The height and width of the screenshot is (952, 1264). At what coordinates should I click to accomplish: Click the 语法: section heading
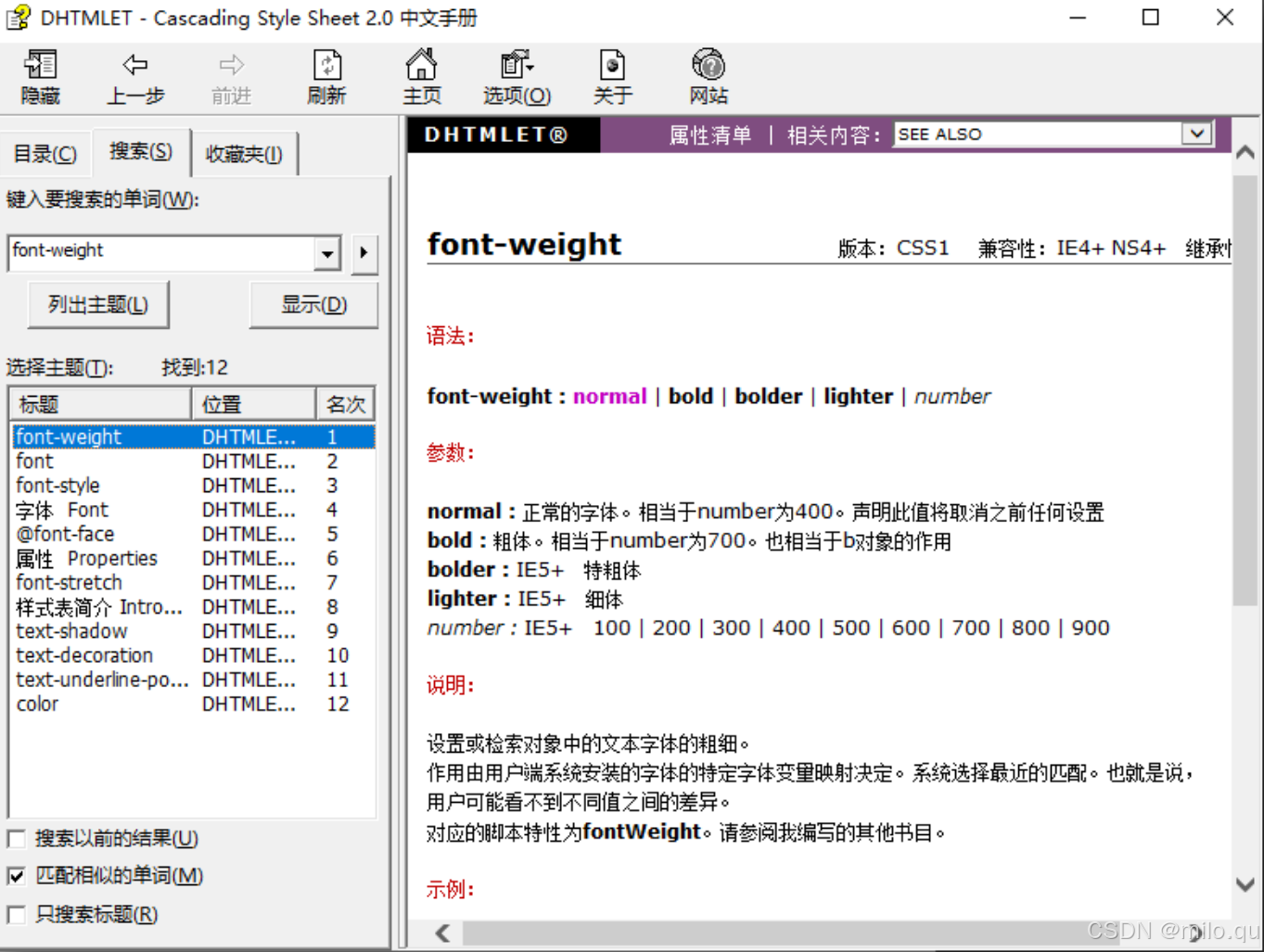point(450,336)
